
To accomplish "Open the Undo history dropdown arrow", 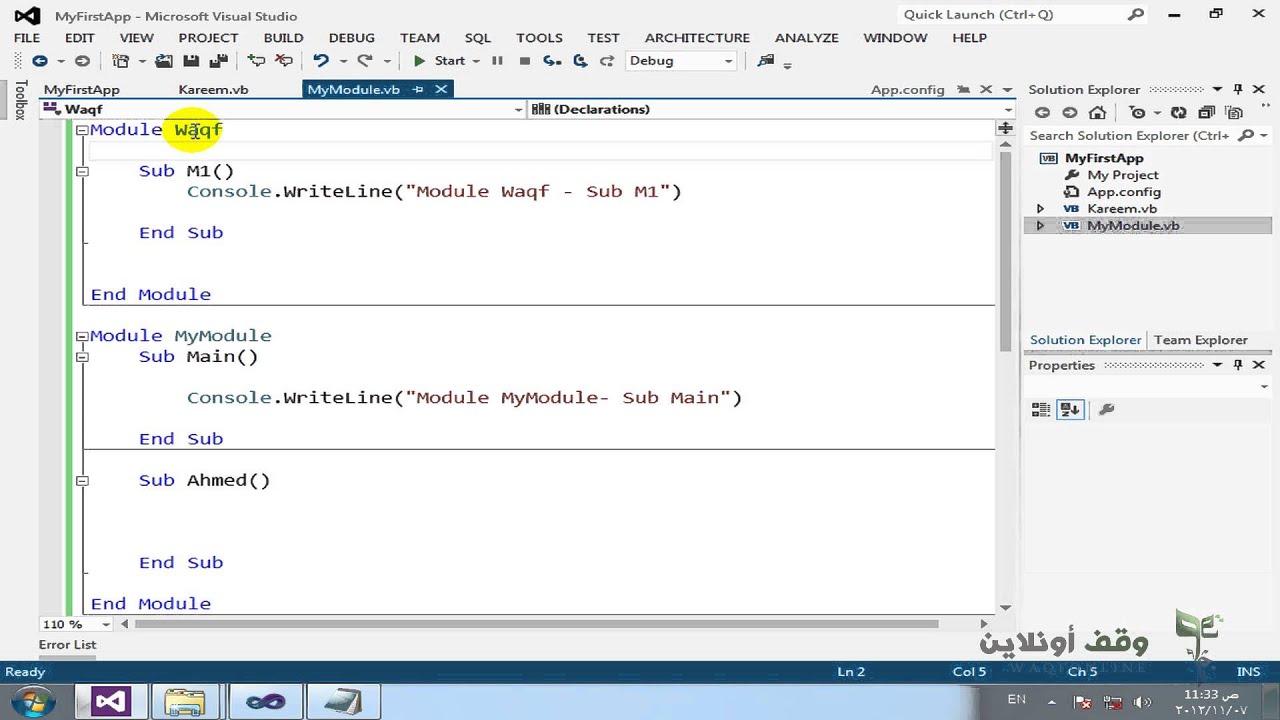I will [342, 61].
